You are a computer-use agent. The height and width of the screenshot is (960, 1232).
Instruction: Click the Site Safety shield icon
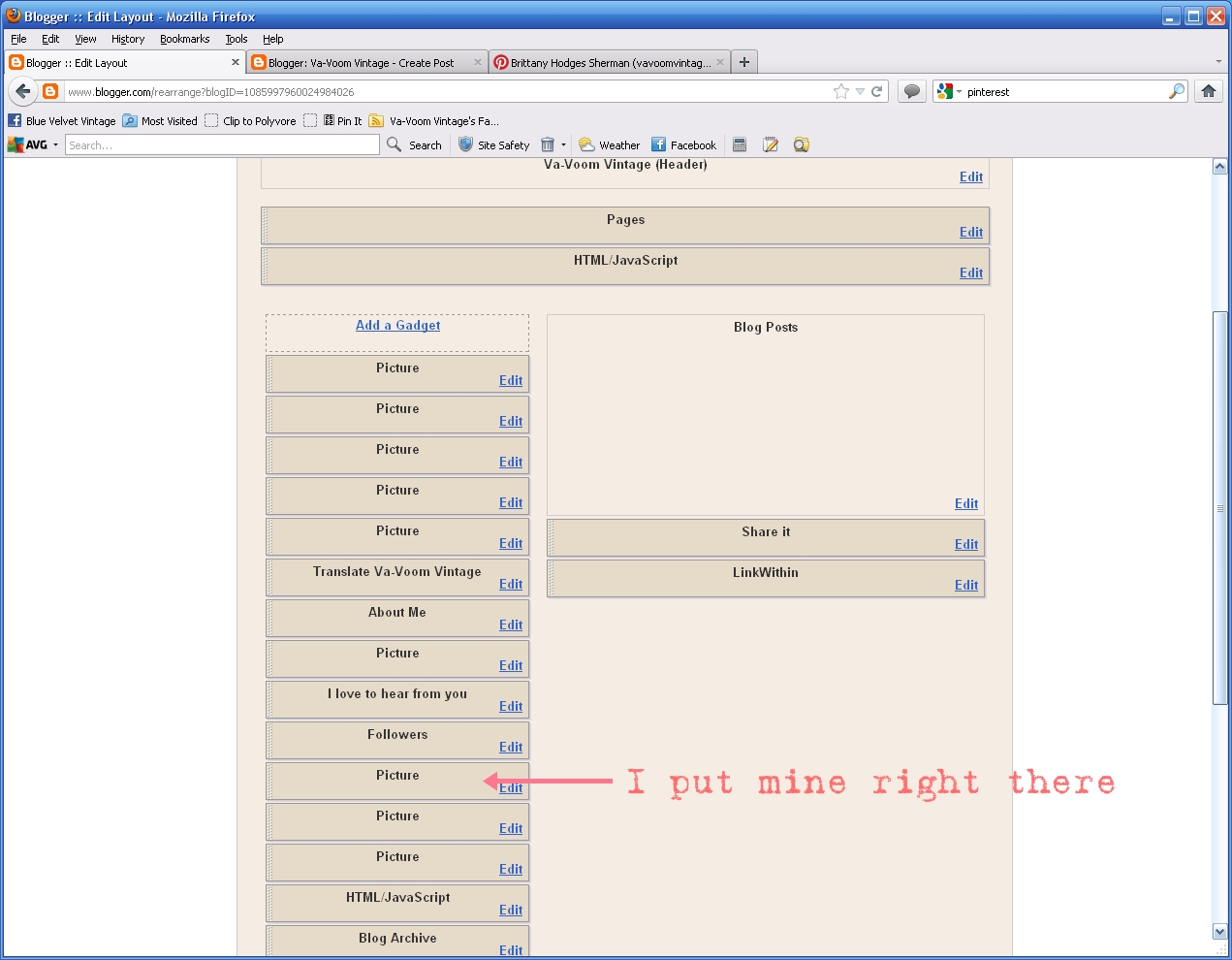[x=467, y=144]
